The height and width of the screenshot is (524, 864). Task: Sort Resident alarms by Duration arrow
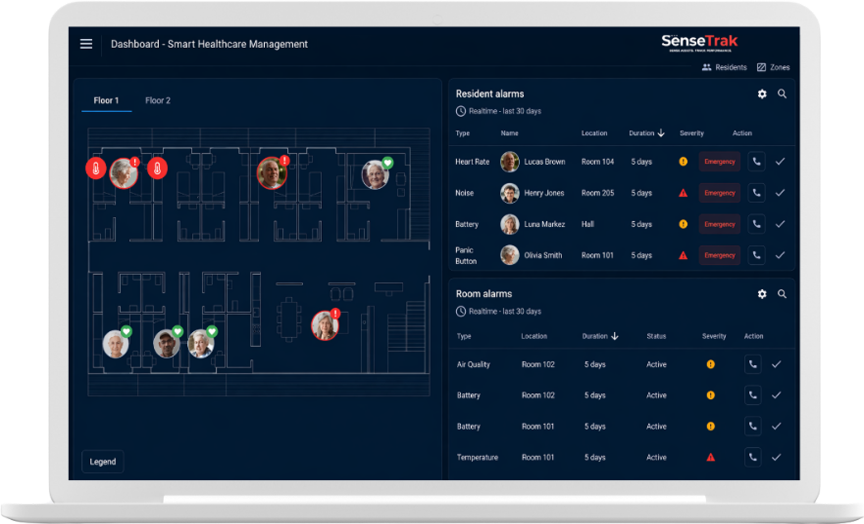click(x=661, y=133)
